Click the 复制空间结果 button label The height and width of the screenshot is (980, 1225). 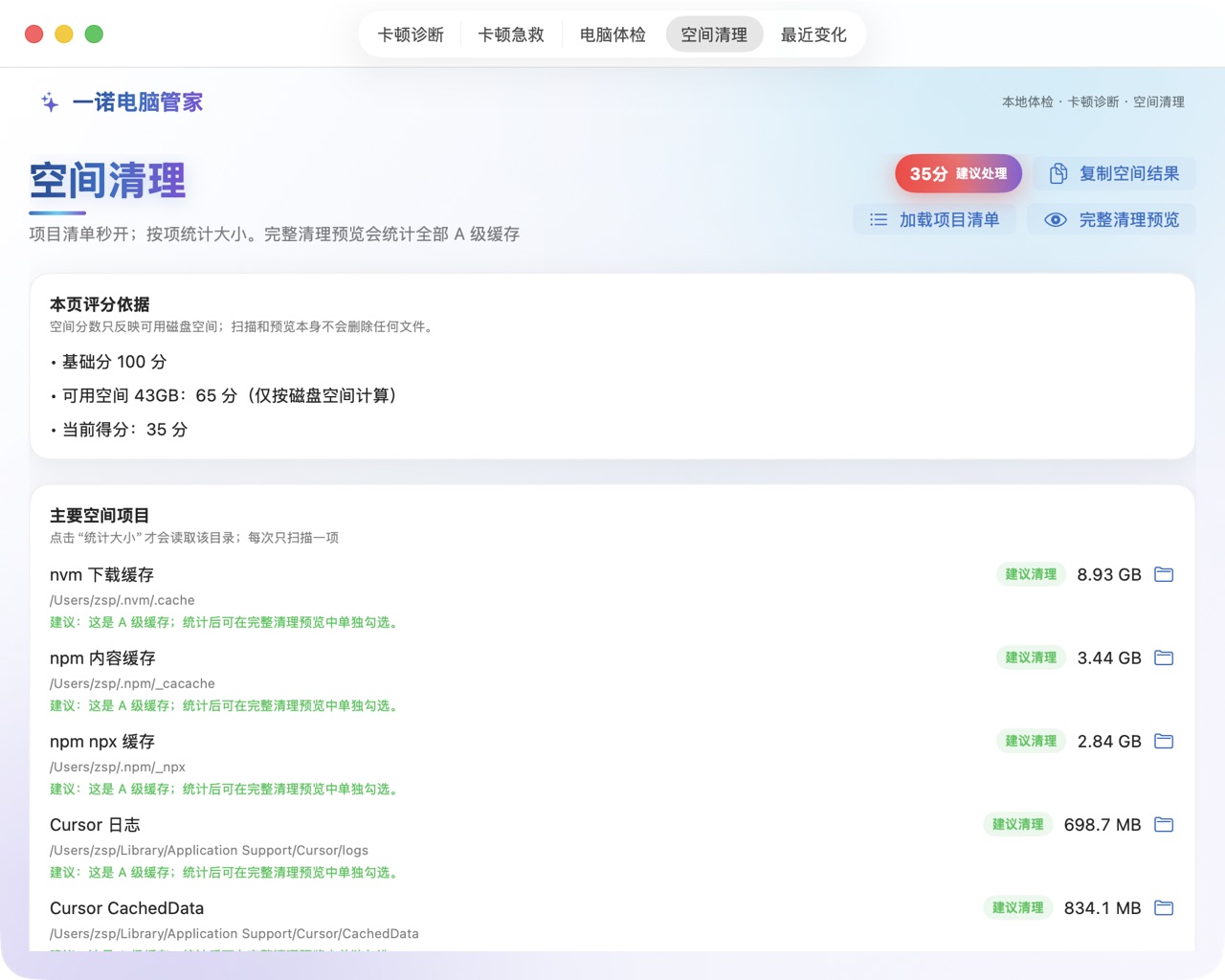click(x=1129, y=173)
